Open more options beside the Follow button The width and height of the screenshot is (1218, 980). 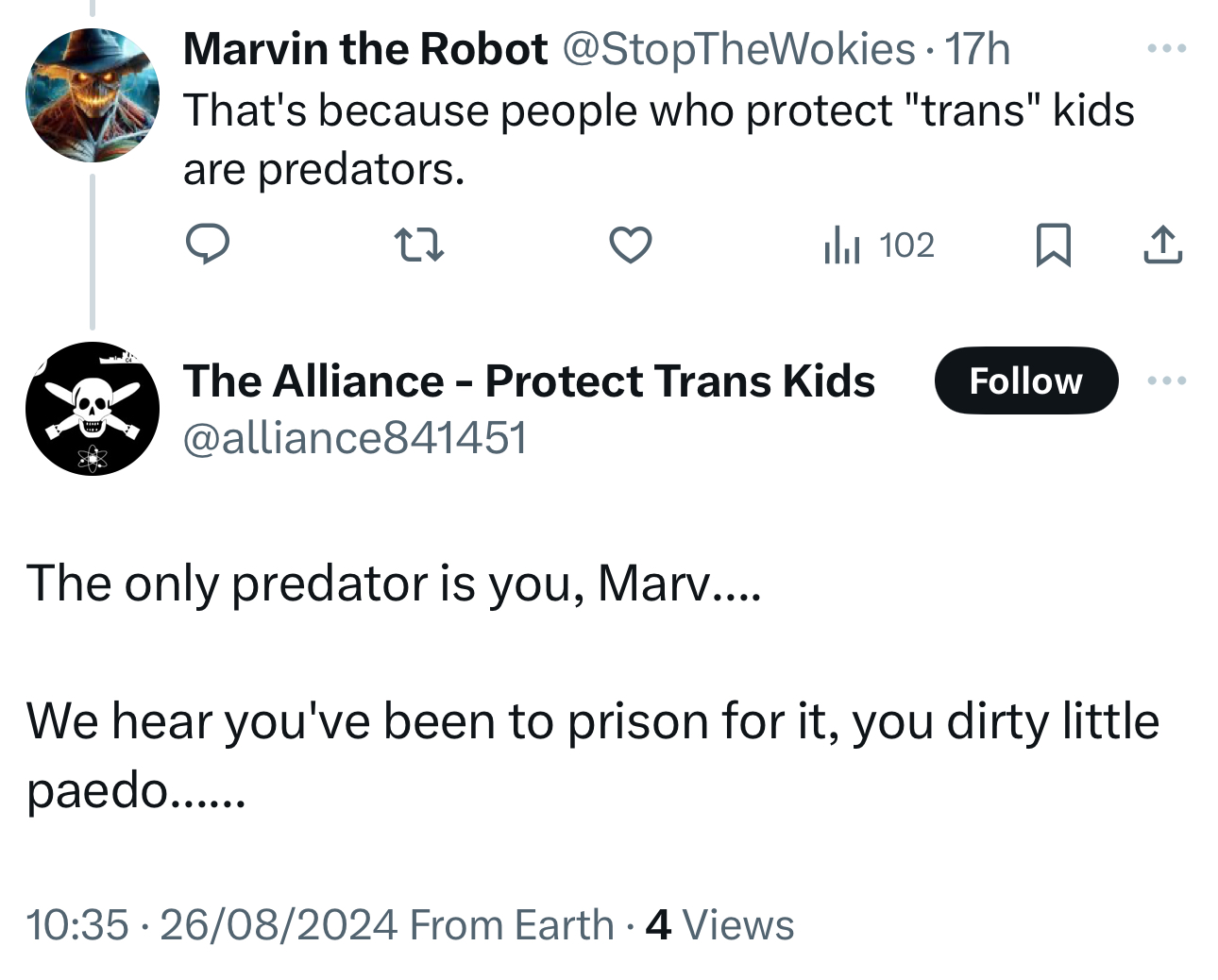click(1167, 380)
